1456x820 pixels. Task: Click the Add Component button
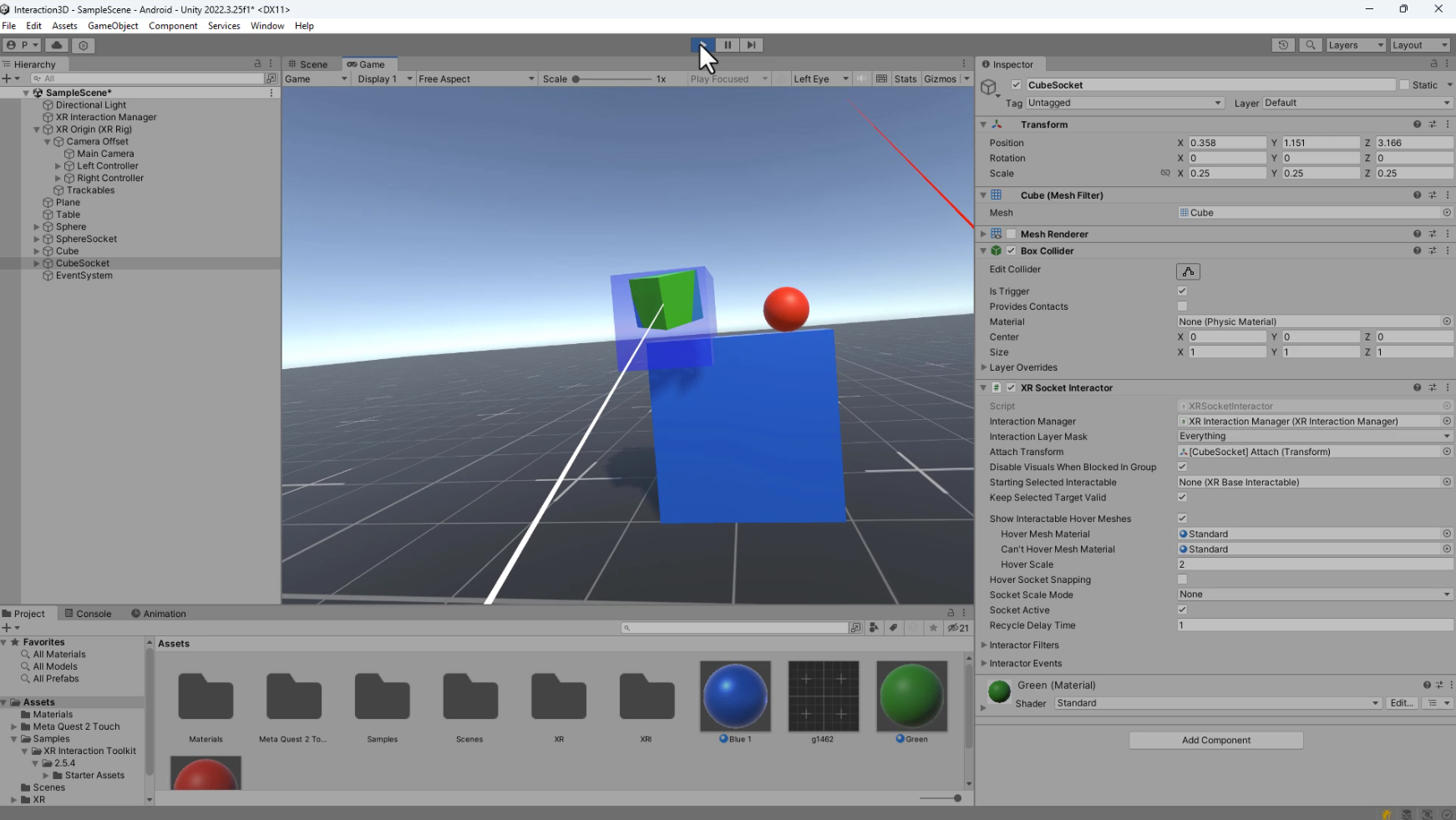pos(1215,740)
